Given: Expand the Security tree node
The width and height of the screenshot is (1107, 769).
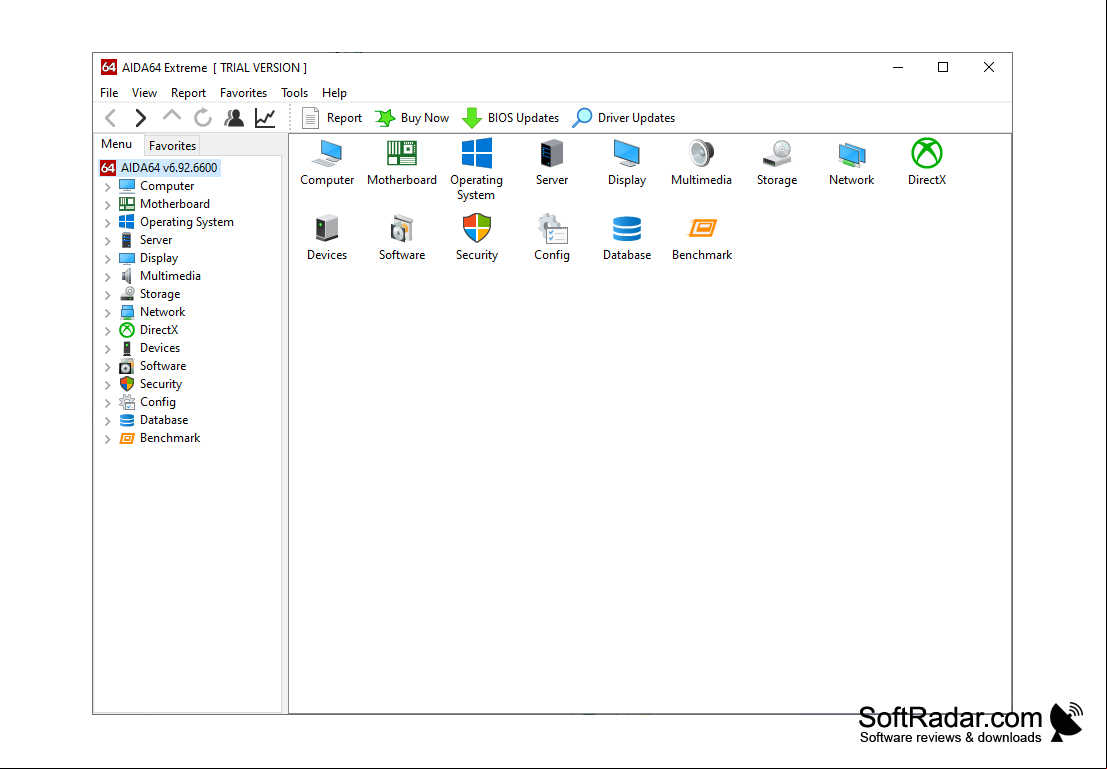Looking at the screenshot, I should point(107,385).
